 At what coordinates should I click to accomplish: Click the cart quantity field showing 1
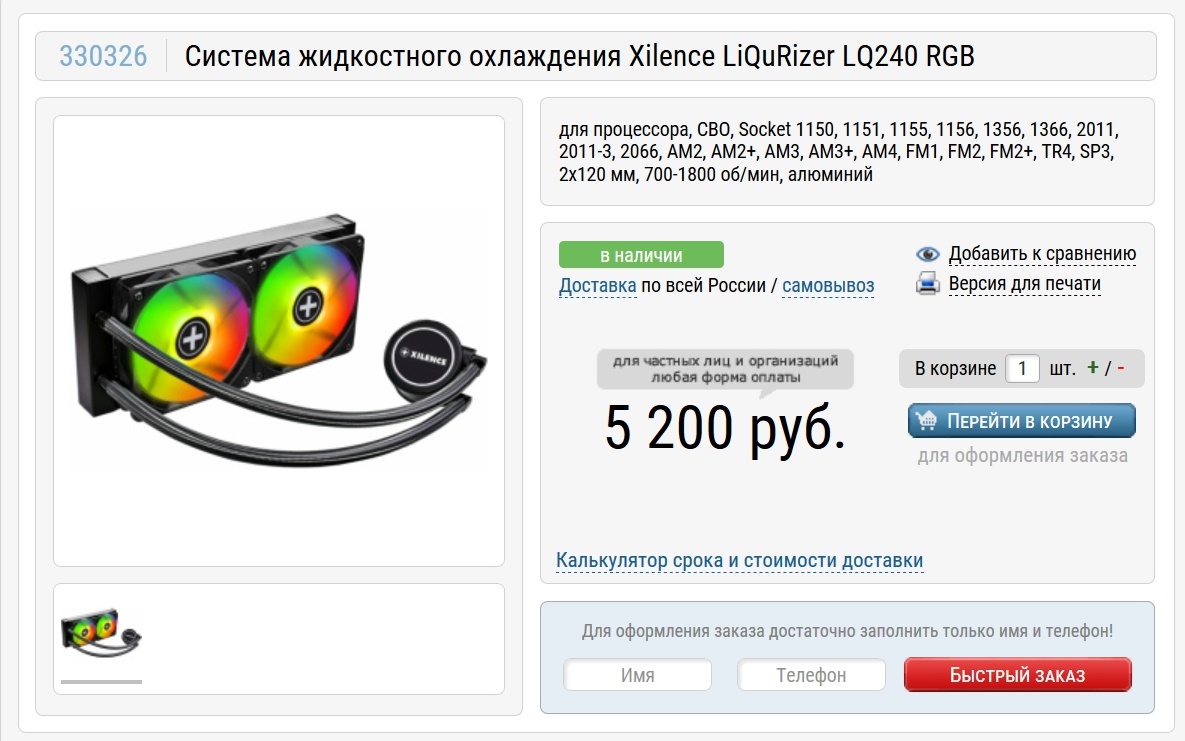pos(1022,368)
